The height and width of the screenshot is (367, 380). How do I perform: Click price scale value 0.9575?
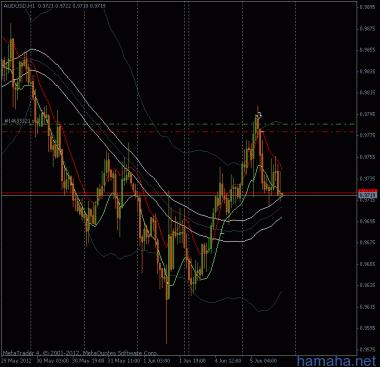[366, 350]
